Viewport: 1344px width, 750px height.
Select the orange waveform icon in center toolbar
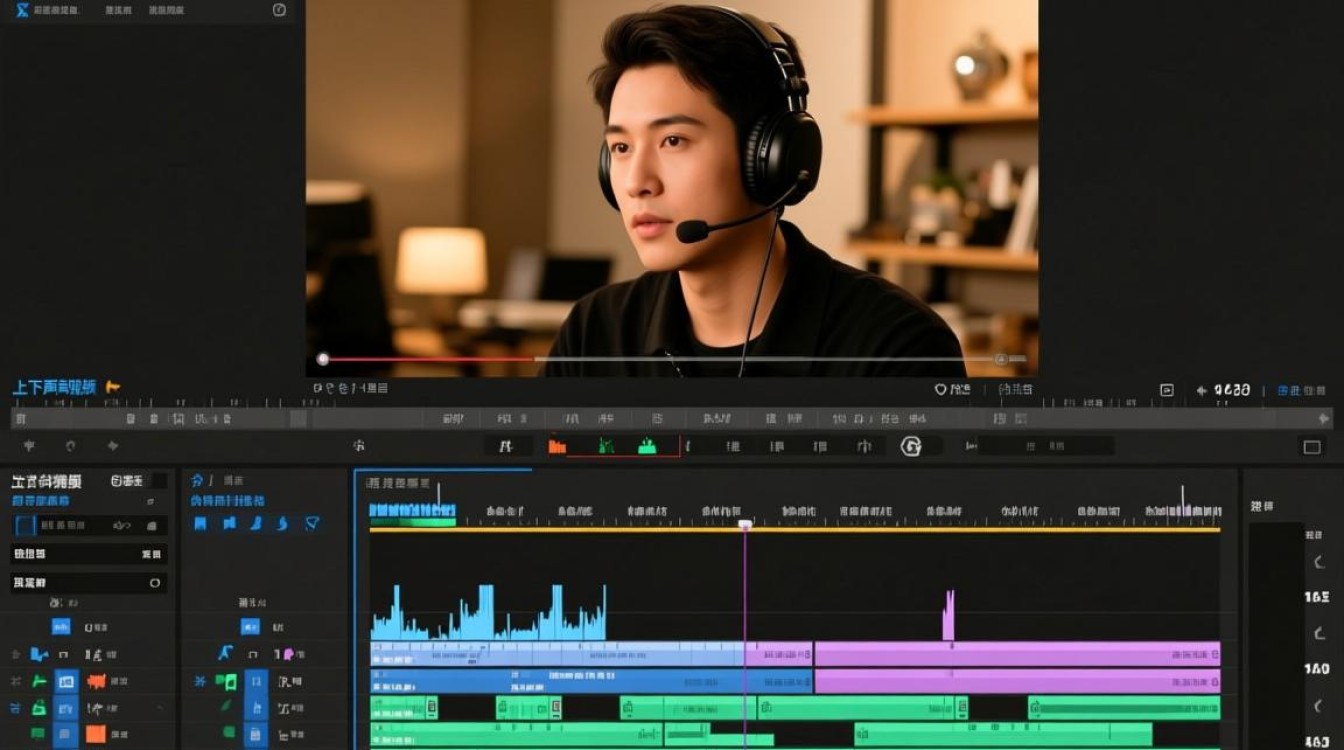pyautogui.click(x=557, y=446)
